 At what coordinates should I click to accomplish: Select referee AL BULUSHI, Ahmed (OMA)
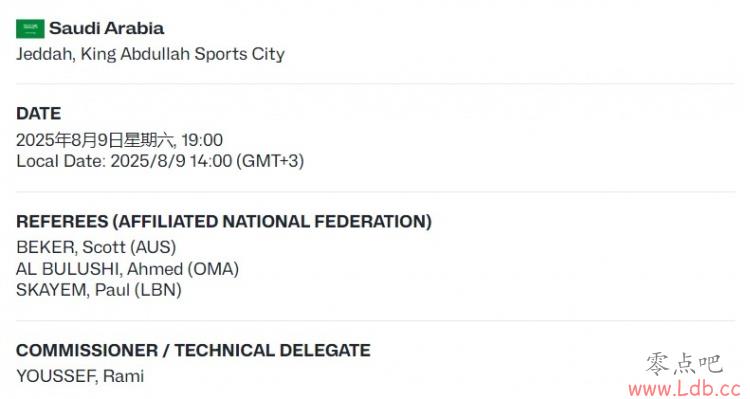[x=127, y=268]
